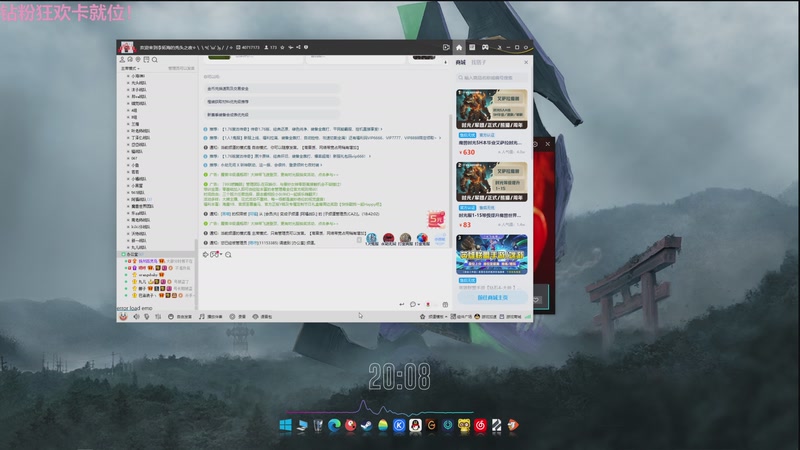Open the speech bubble dropdown near send area
800x450 pixels.
pos(414,305)
